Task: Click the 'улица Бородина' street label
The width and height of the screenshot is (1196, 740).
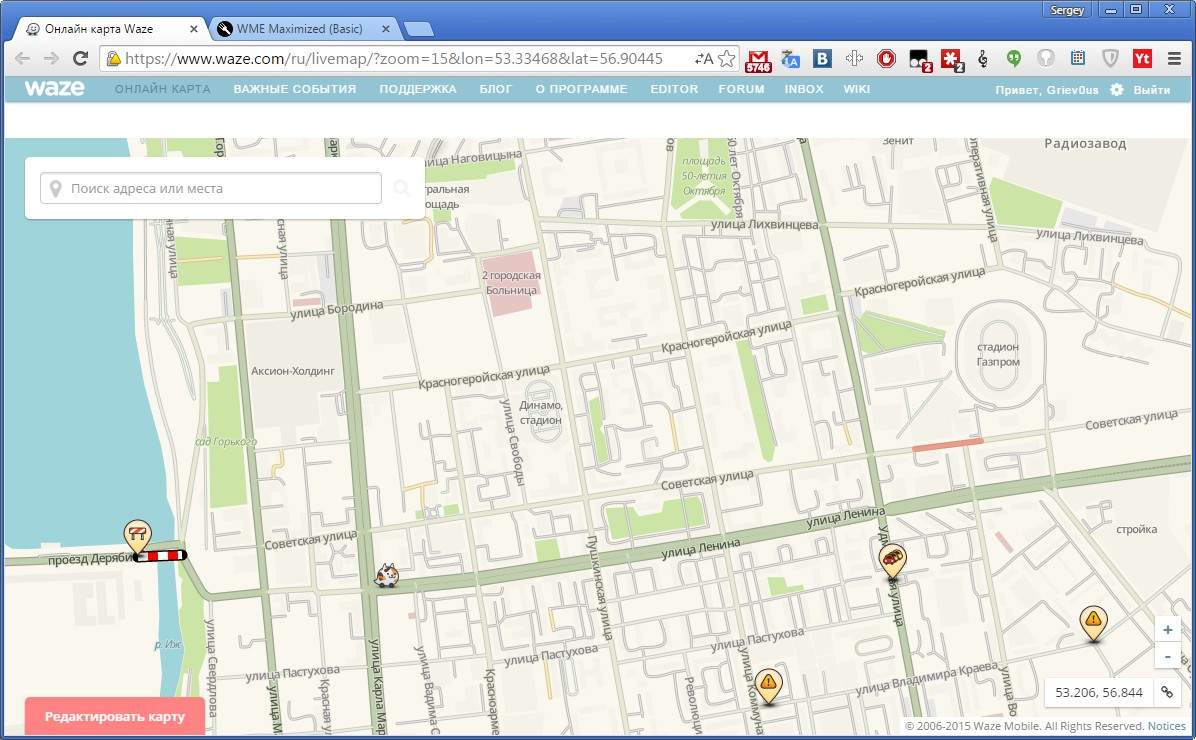Action: coord(336,308)
